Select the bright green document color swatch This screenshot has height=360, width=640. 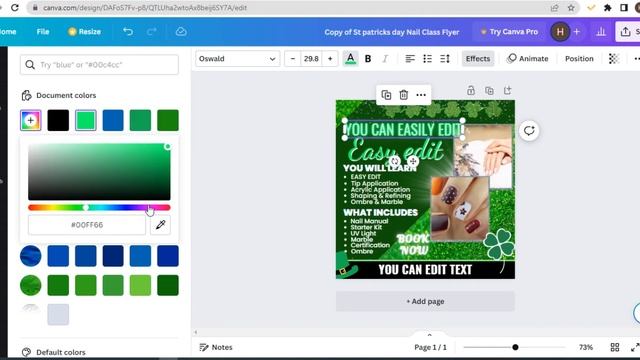click(x=86, y=120)
